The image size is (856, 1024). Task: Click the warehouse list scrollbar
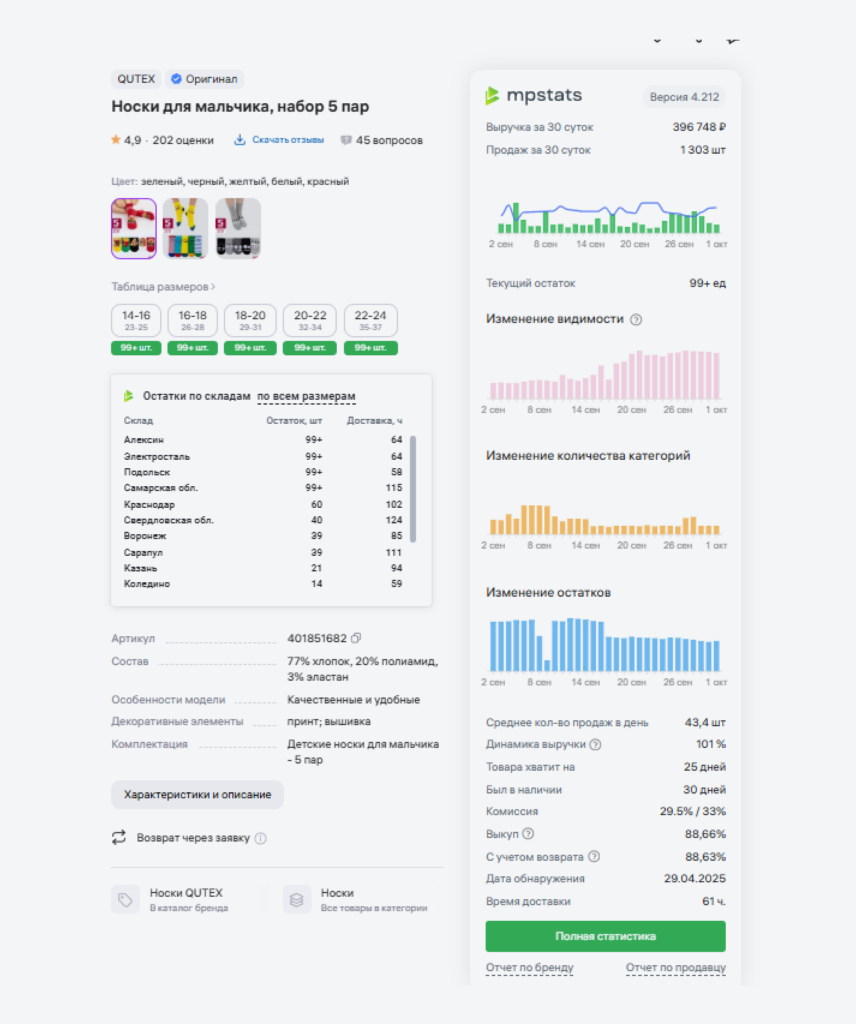(412, 488)
